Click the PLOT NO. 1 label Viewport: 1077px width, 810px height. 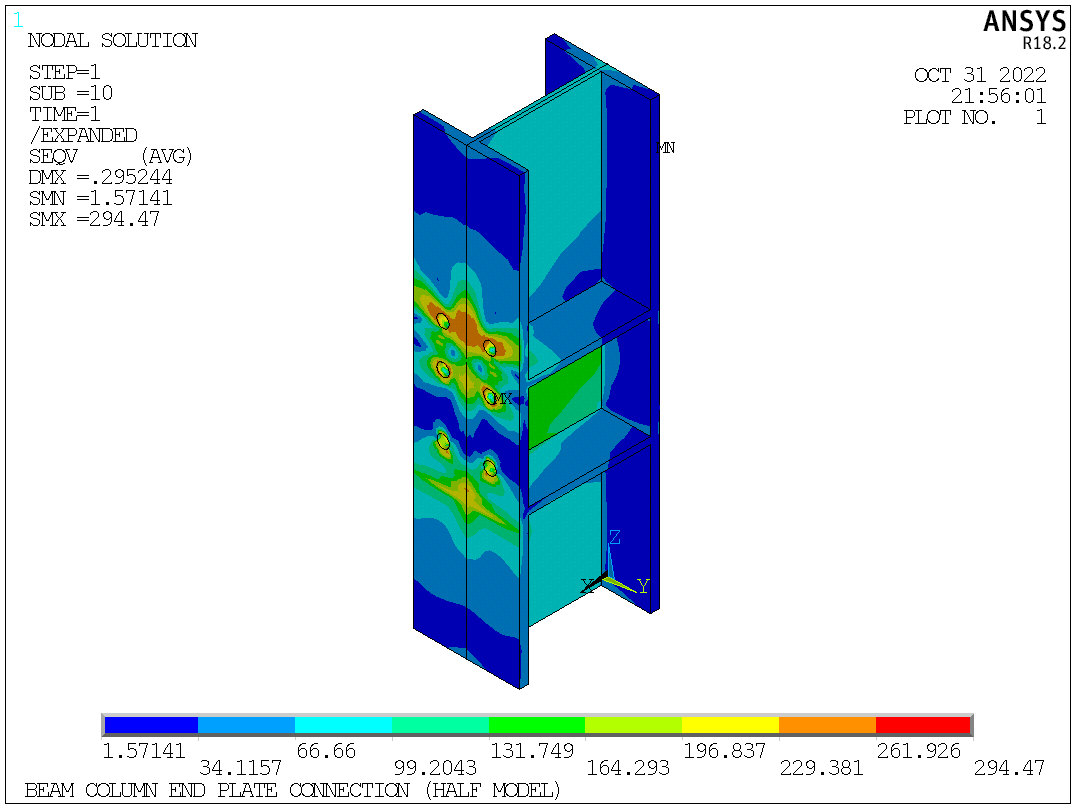[974, 117]
